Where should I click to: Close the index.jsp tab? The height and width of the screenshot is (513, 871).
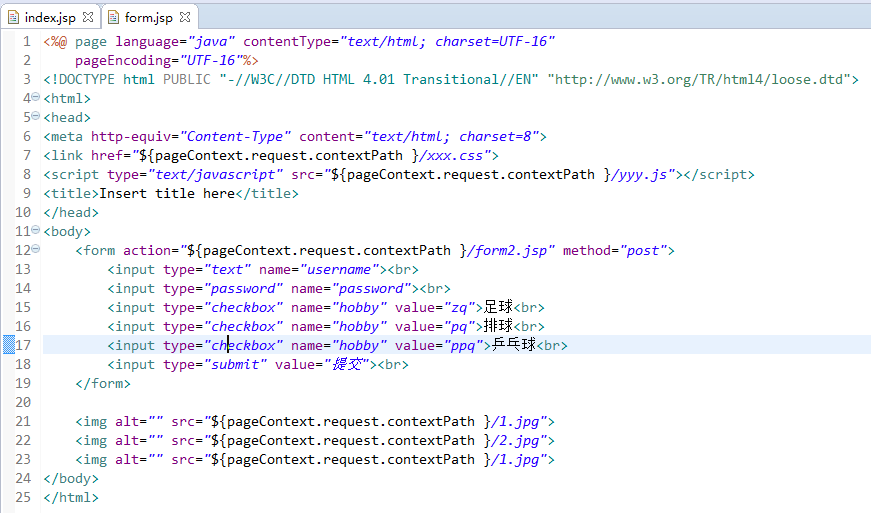tap(88, 17)
